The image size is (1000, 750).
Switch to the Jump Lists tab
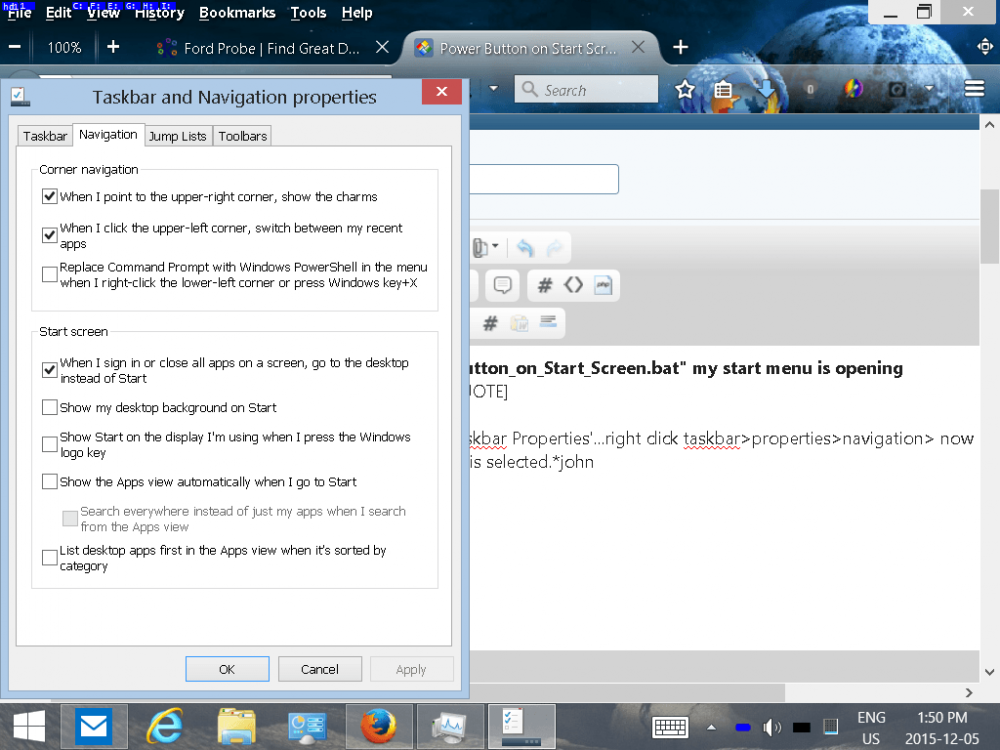[177, 136]
